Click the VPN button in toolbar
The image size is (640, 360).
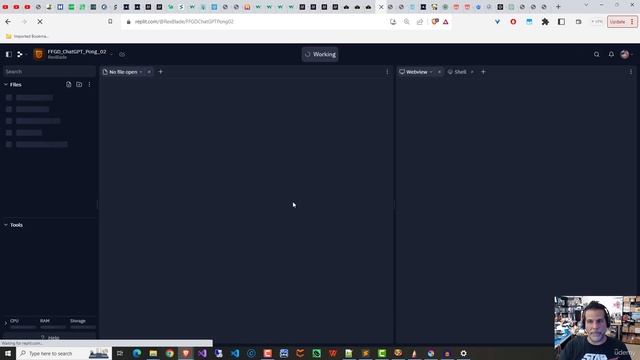click(597, 22)
